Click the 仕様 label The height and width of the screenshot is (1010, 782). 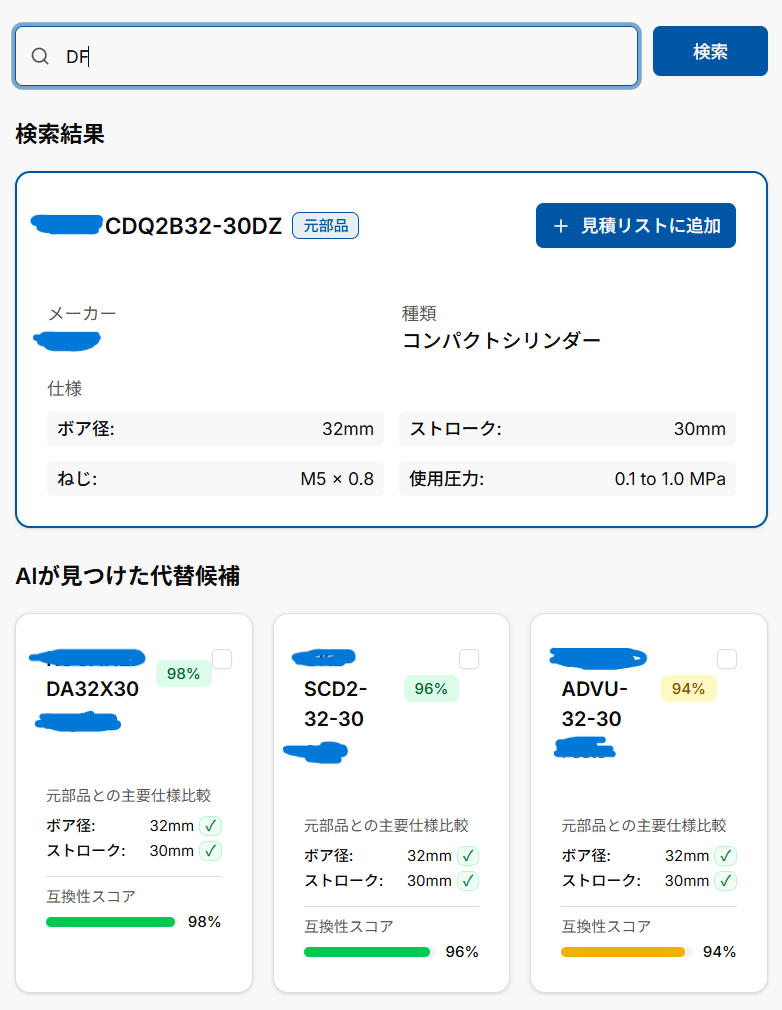pyautogui.click(x=64, y=388)
